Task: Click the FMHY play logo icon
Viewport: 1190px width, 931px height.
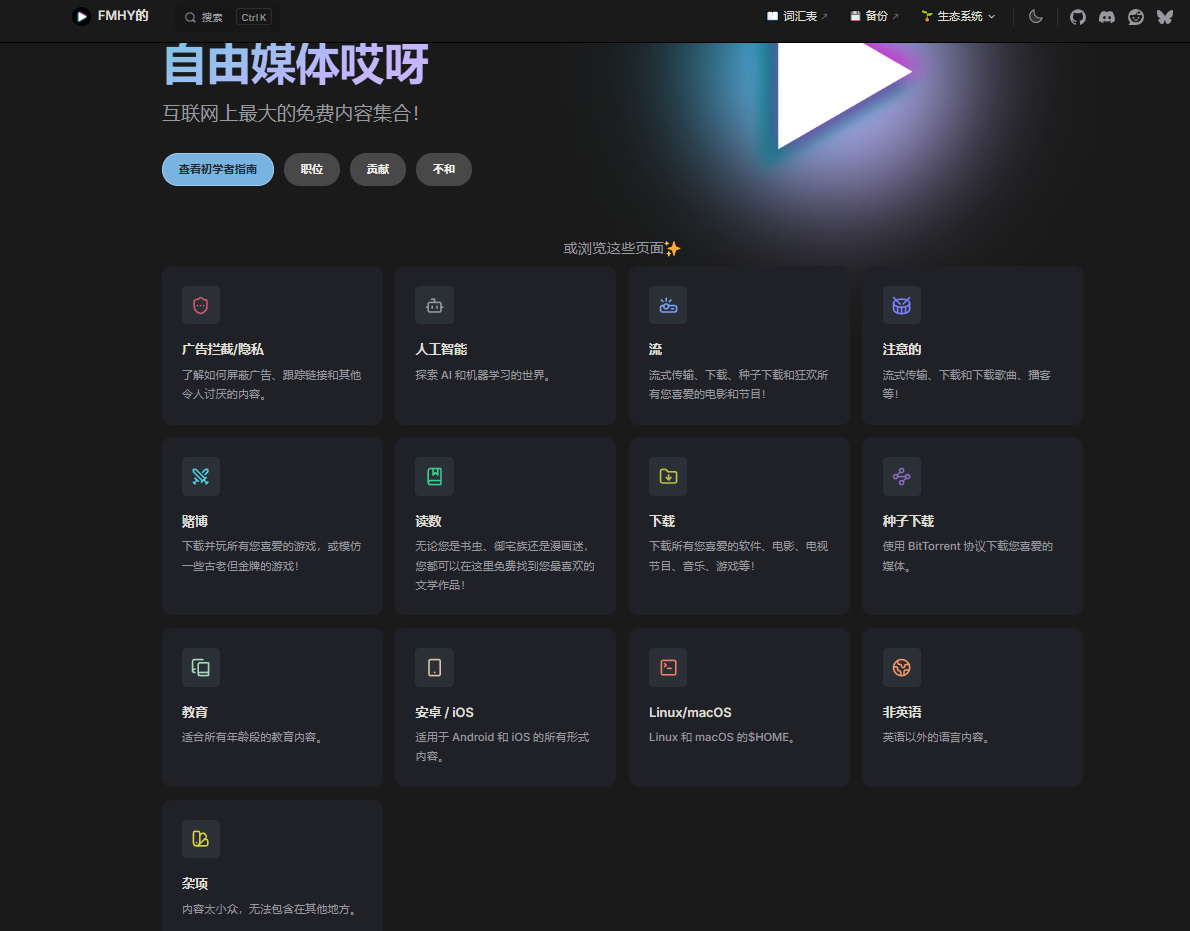Action: click(81, 16)
